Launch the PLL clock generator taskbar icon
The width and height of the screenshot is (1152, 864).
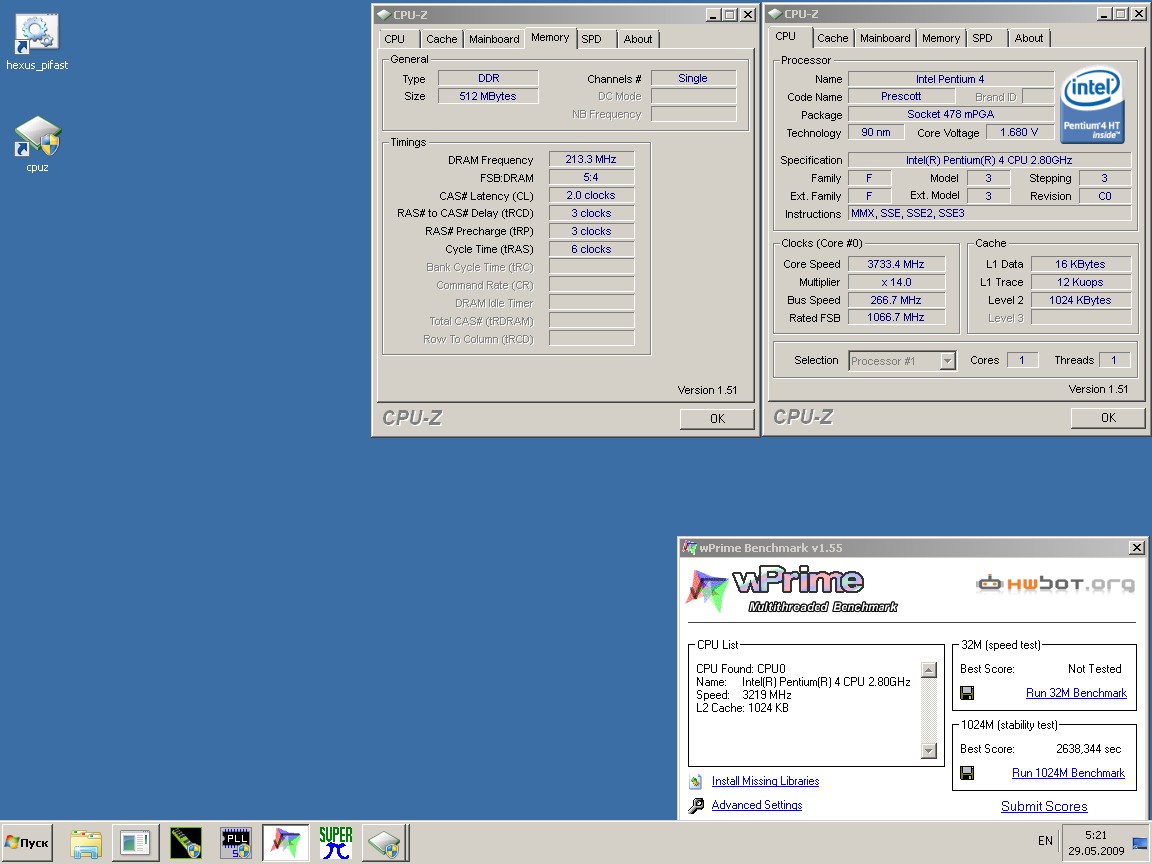pyautogui.click(x=236, y=843)
